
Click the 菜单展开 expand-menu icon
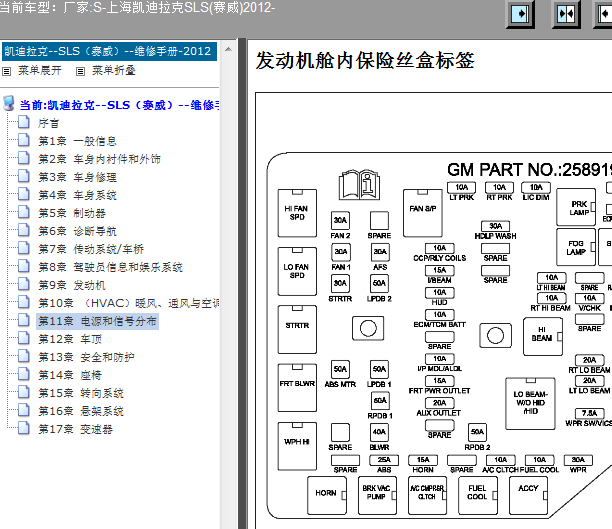(x=7, y=71)
